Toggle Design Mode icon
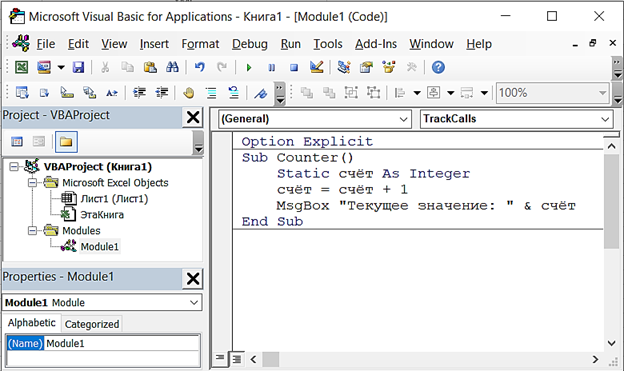The height and width of the screenshot is (371, 624). point(317,67)
